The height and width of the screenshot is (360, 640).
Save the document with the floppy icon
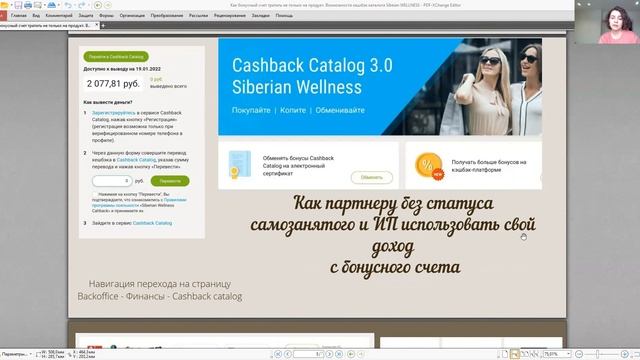[x=18, y=5]
